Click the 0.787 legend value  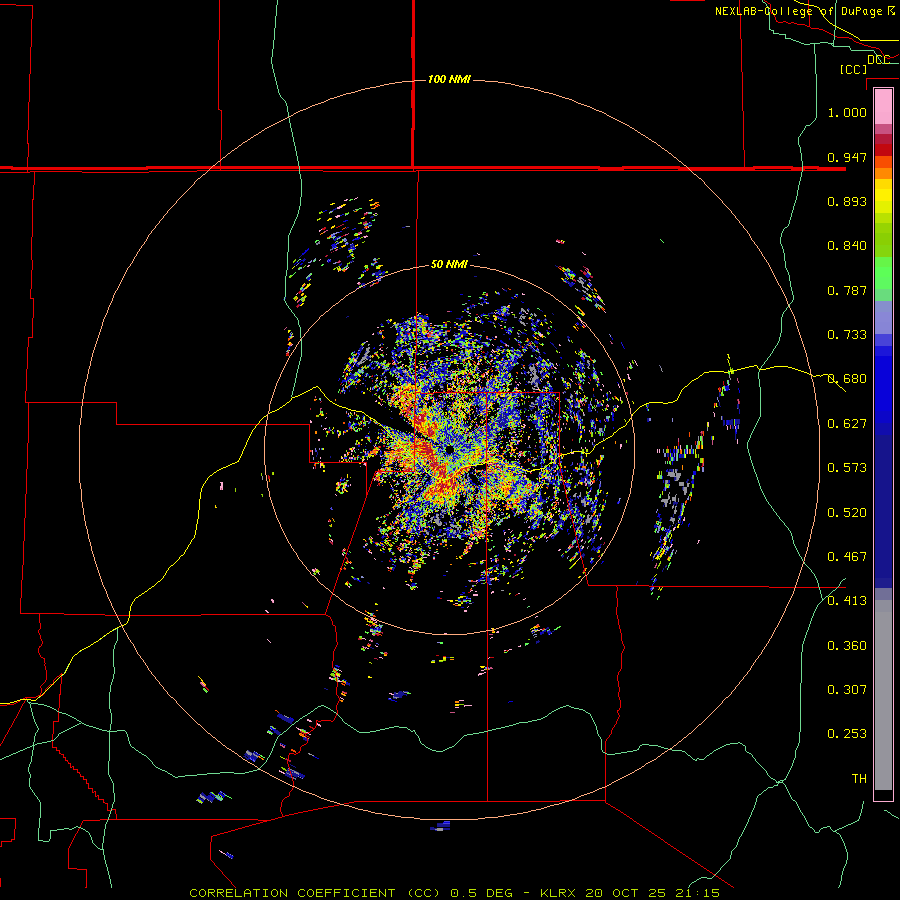click(x=847, y=290)
